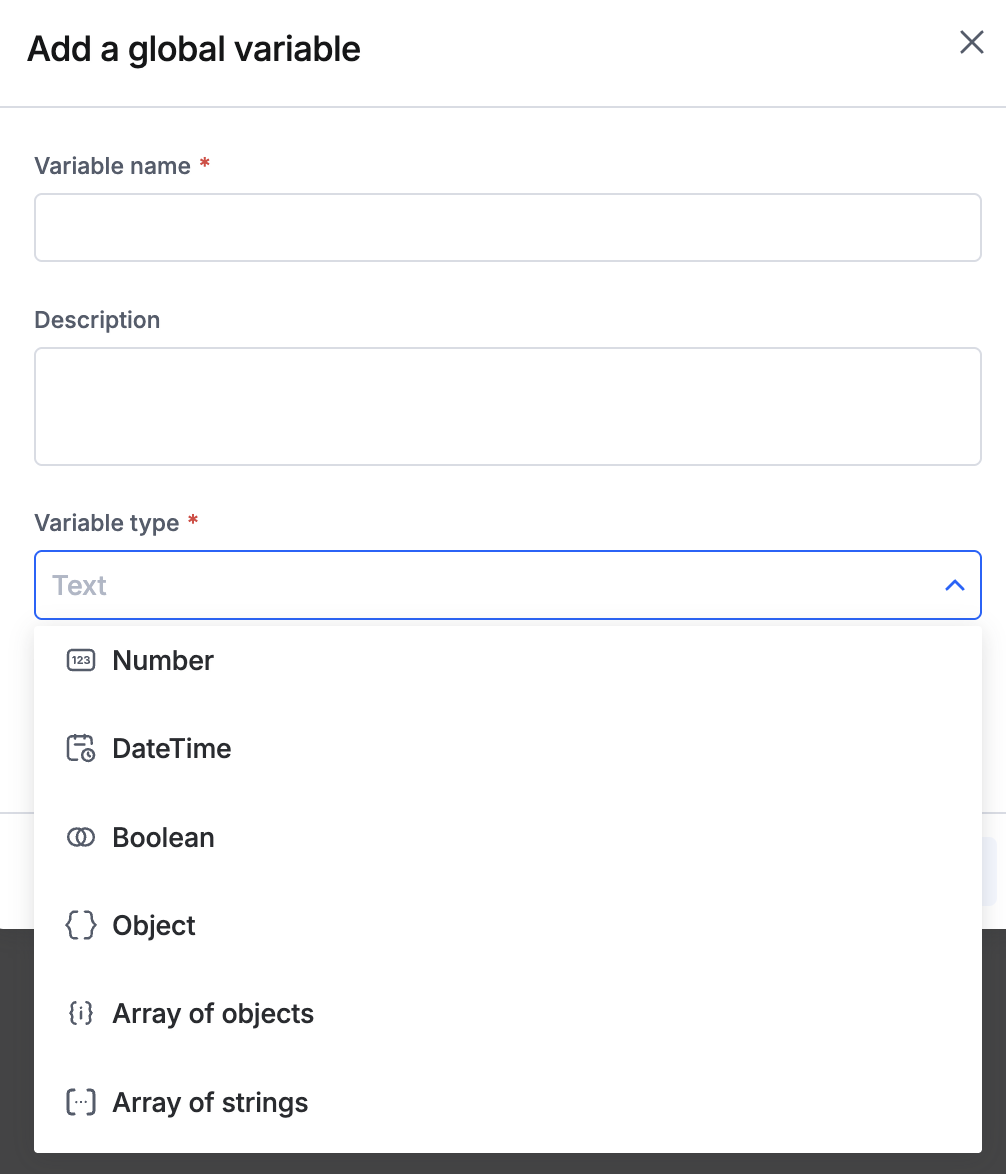This screenshot has height=1174, width=1006.
Task: Click the Text placeholder in the type selector
Action: point(78,585)
